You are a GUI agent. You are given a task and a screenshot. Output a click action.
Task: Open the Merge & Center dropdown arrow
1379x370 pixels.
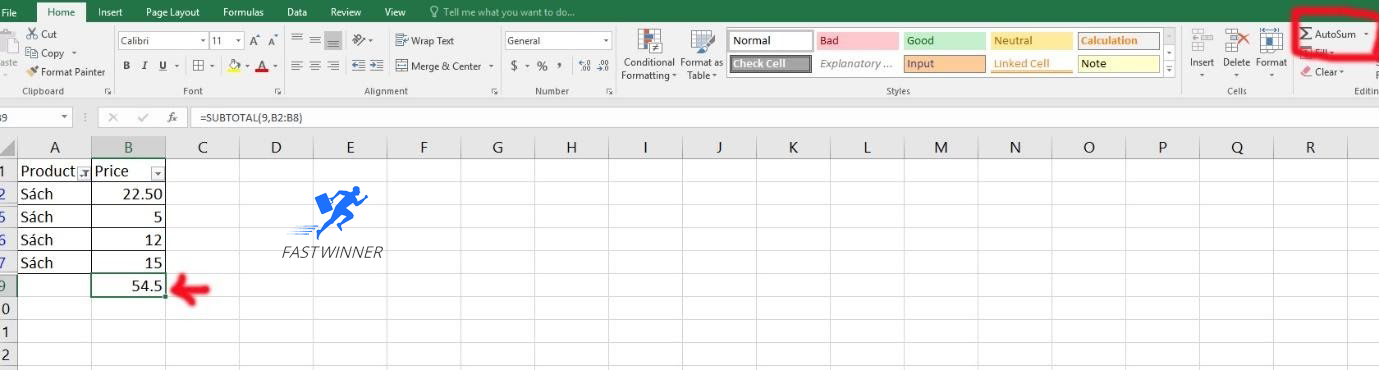coord(491,66)
